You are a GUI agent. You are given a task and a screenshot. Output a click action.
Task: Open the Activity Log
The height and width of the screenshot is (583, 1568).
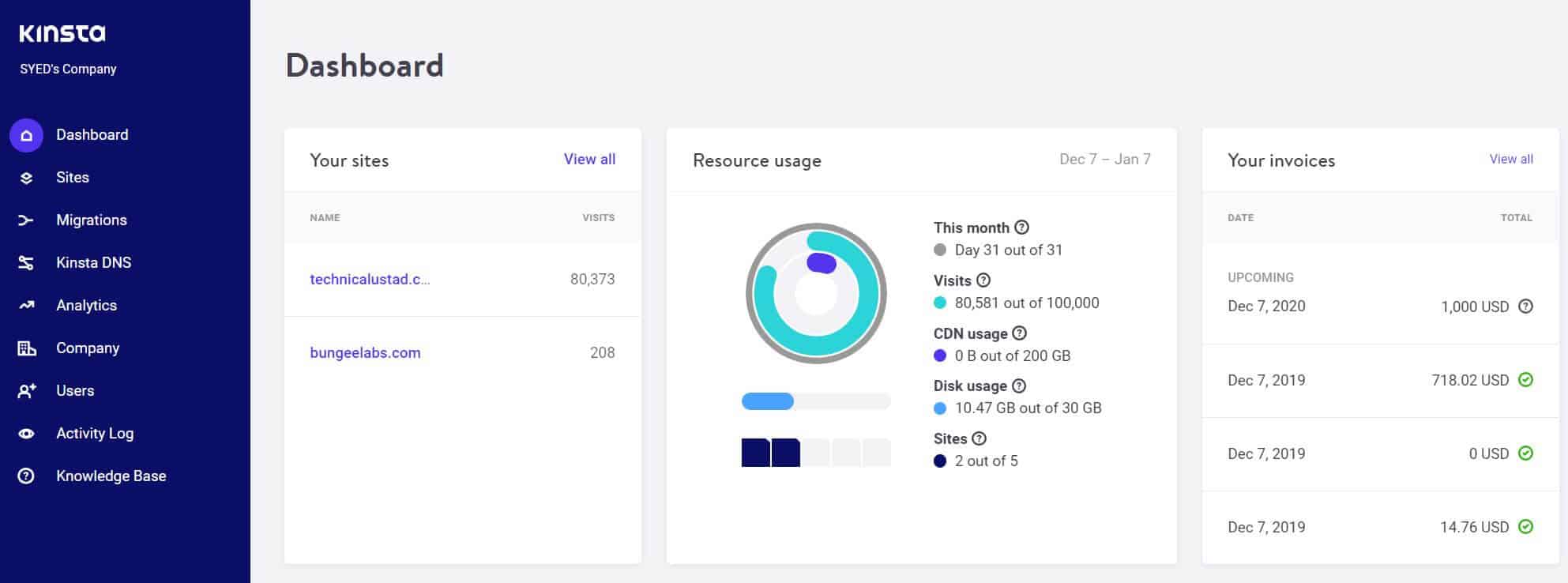pyautogui.click(x=95, y=434)
